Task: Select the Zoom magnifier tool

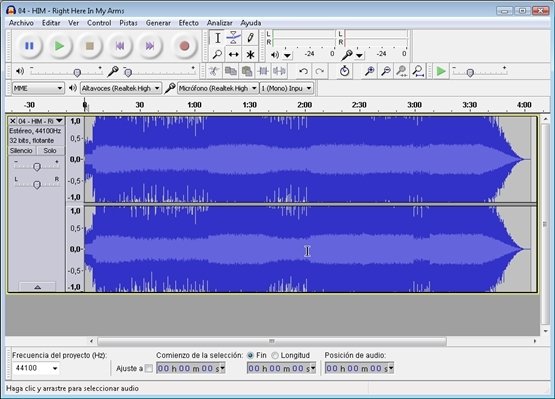Action: tap(217, 54)
